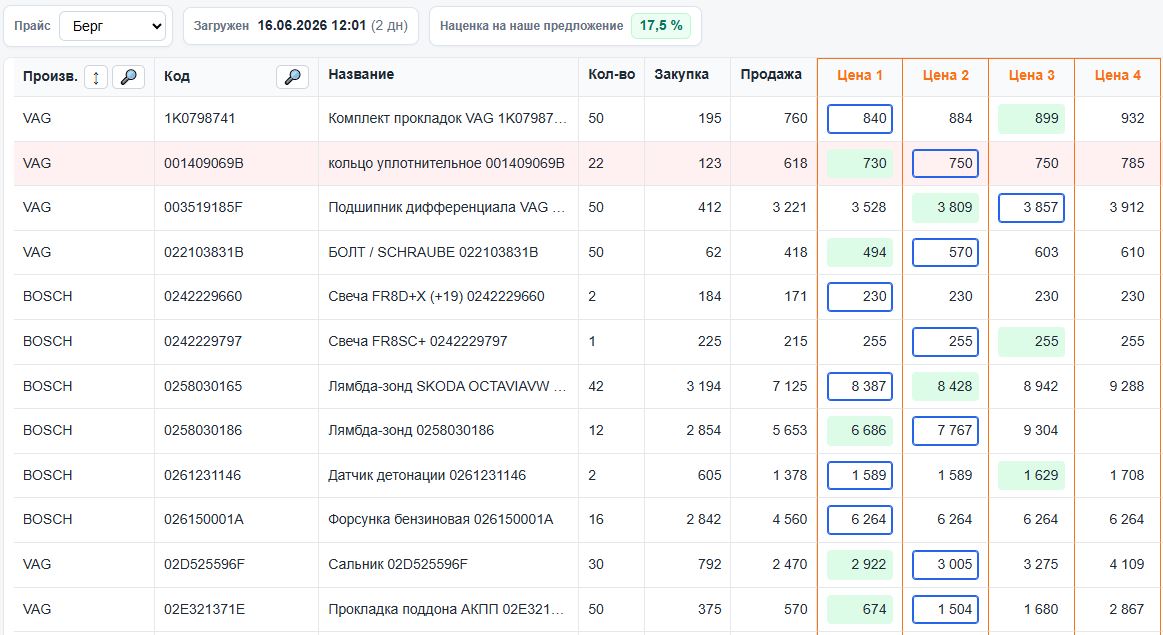This screenshot has height=635, width=1163.
Task: Click code 0242229797
Action: coord(202,341)
